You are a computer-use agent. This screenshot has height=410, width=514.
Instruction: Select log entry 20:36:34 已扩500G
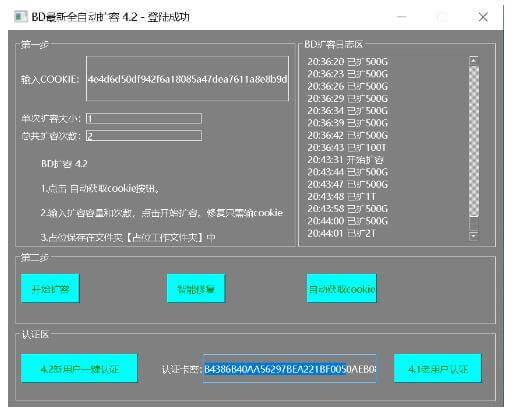347,111
